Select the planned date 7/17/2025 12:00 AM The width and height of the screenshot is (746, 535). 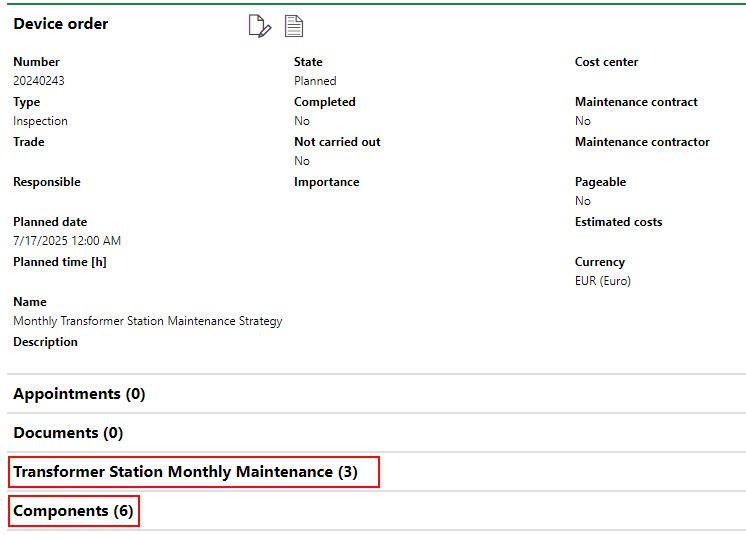click(x=67, y=241)
